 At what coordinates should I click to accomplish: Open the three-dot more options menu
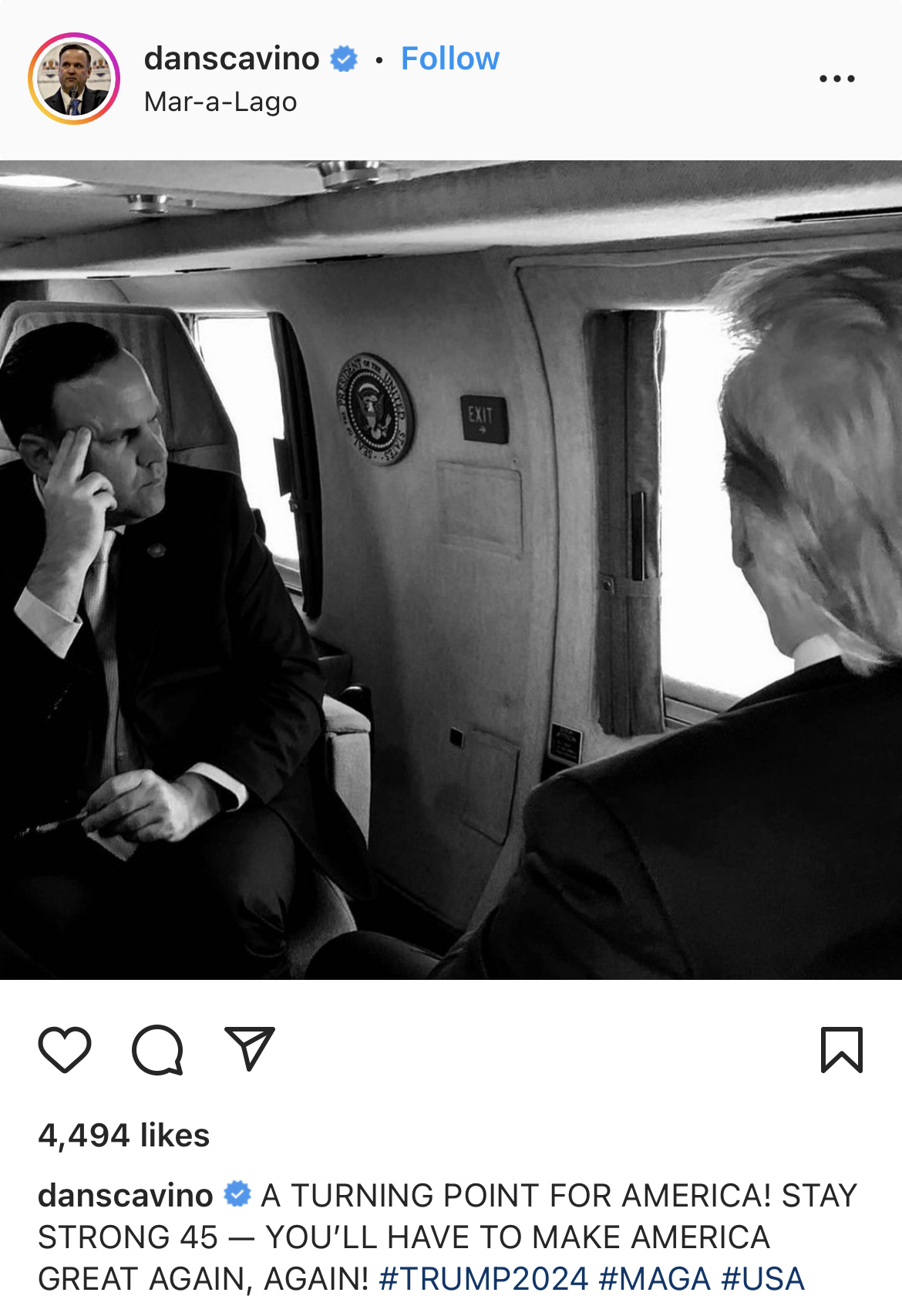837,79
